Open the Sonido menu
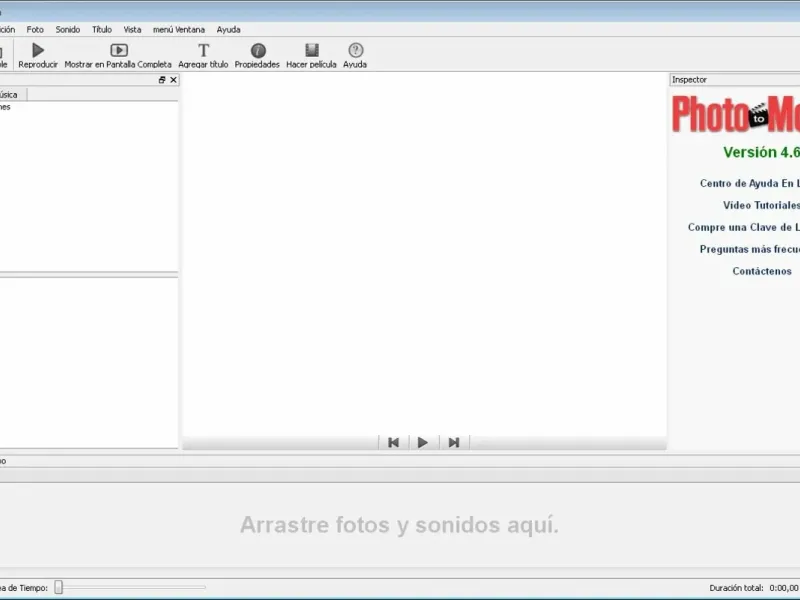 click(x=68, y=30)
